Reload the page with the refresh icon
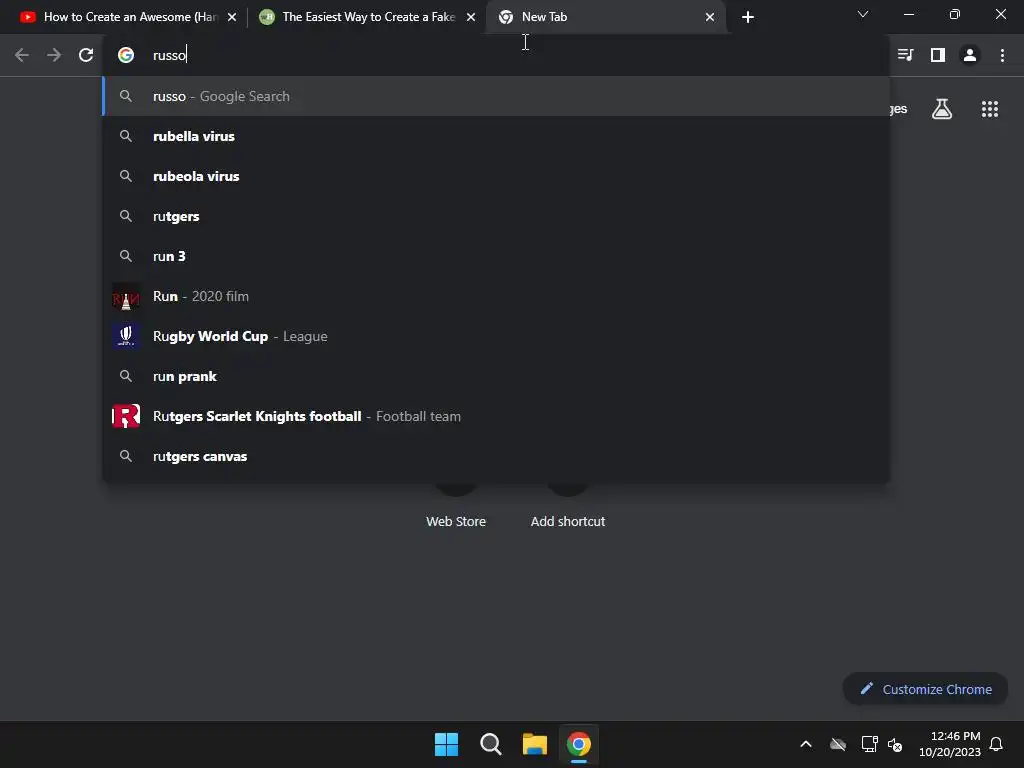Screen dimensions: 1024x768 [86, 55]
